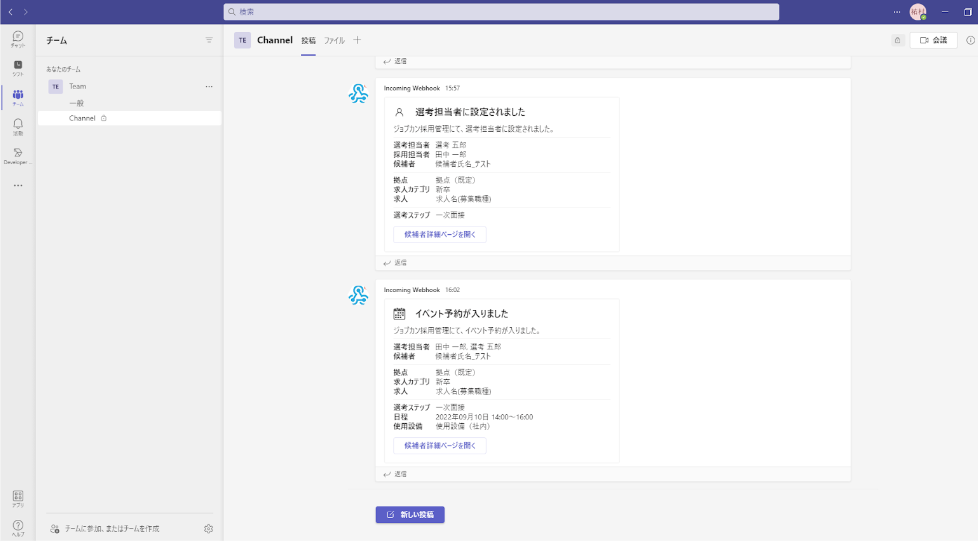Click the 新しい投稿 button
Screen dimensions: 978x543
point(410,515)
